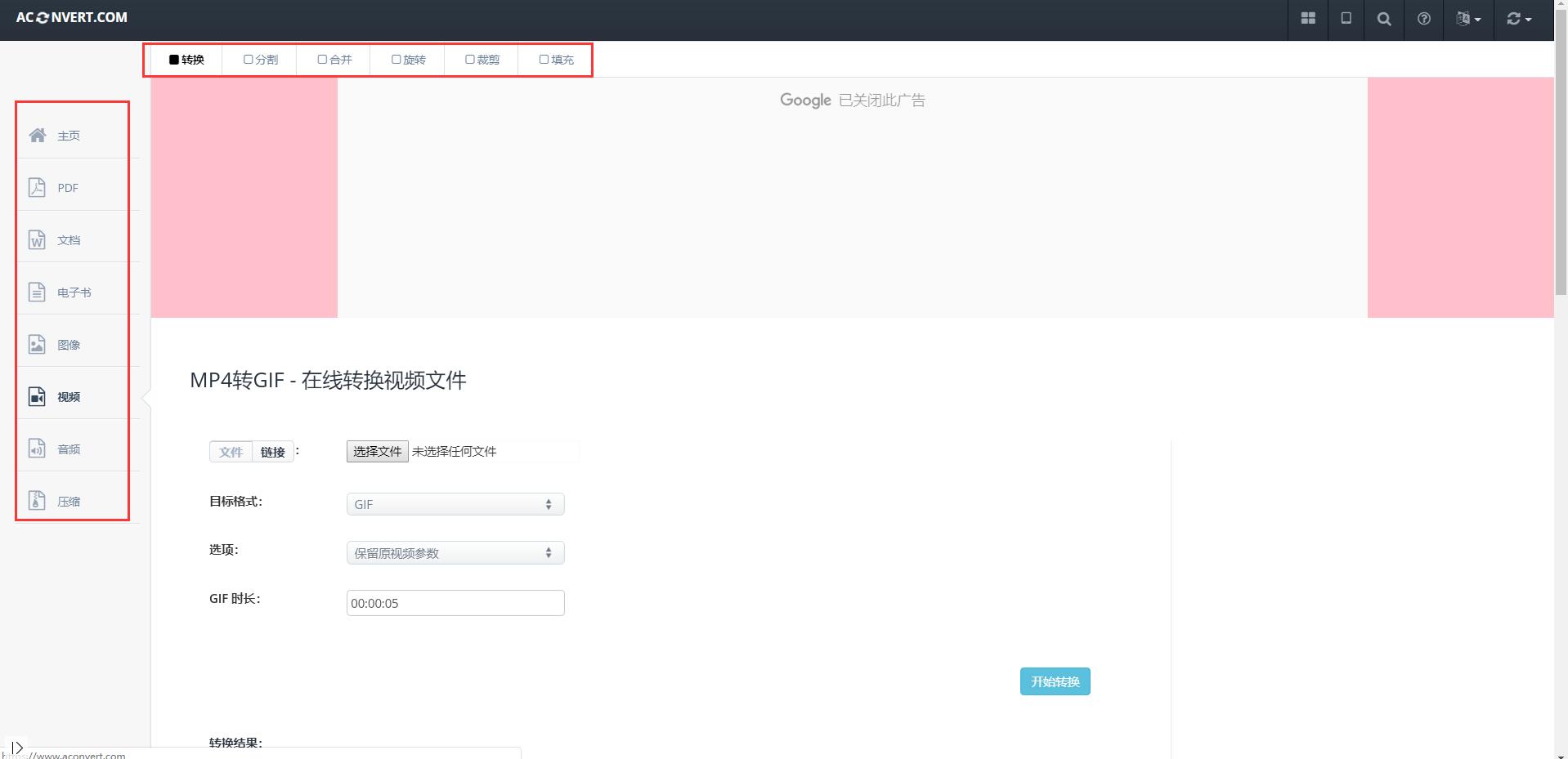The height and width of the screenshot is (759, 1568).
Task: Open the search magnifier icon
Action: click(1384, 19)
